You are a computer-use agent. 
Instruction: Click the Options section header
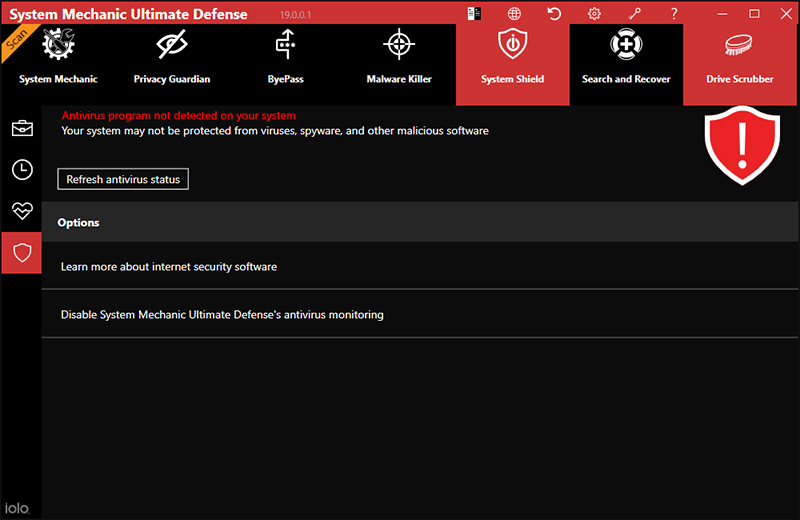click(419, 222)
